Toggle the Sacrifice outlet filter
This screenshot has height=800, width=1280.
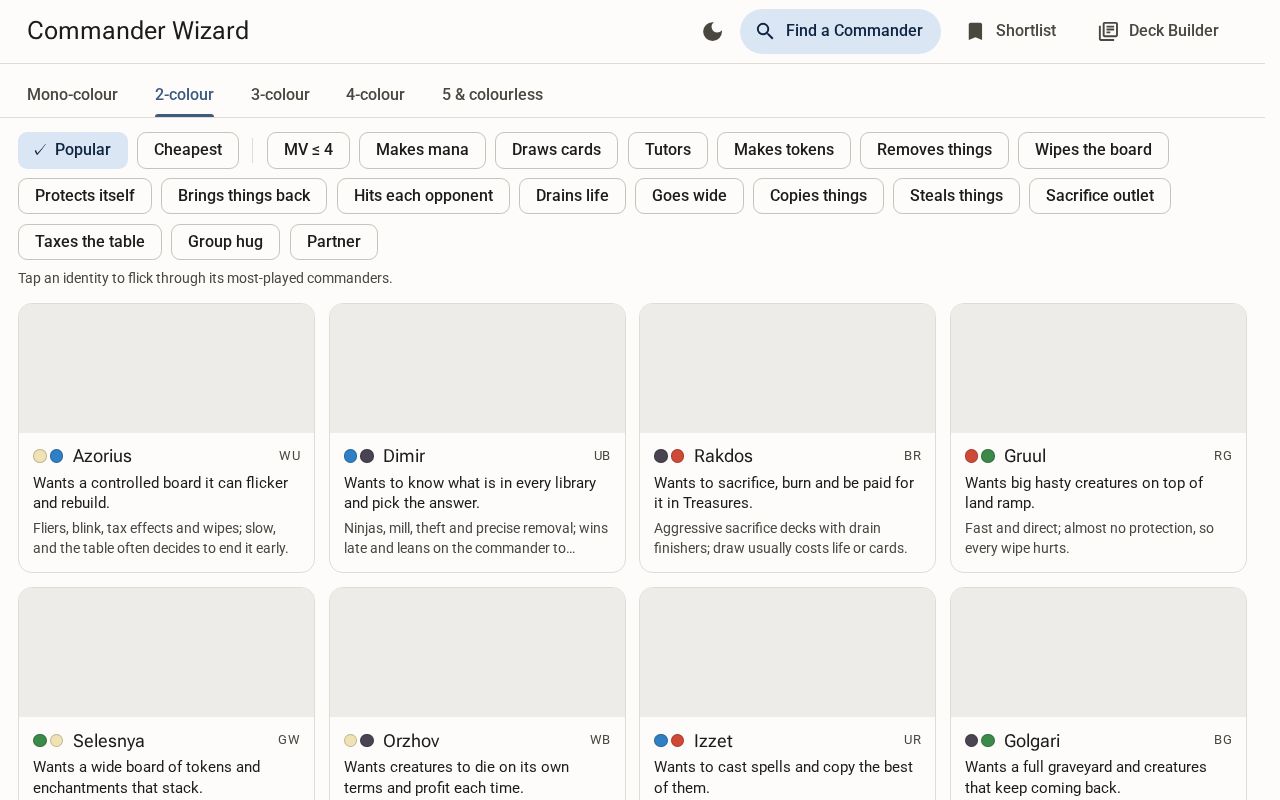point(1100,196)
